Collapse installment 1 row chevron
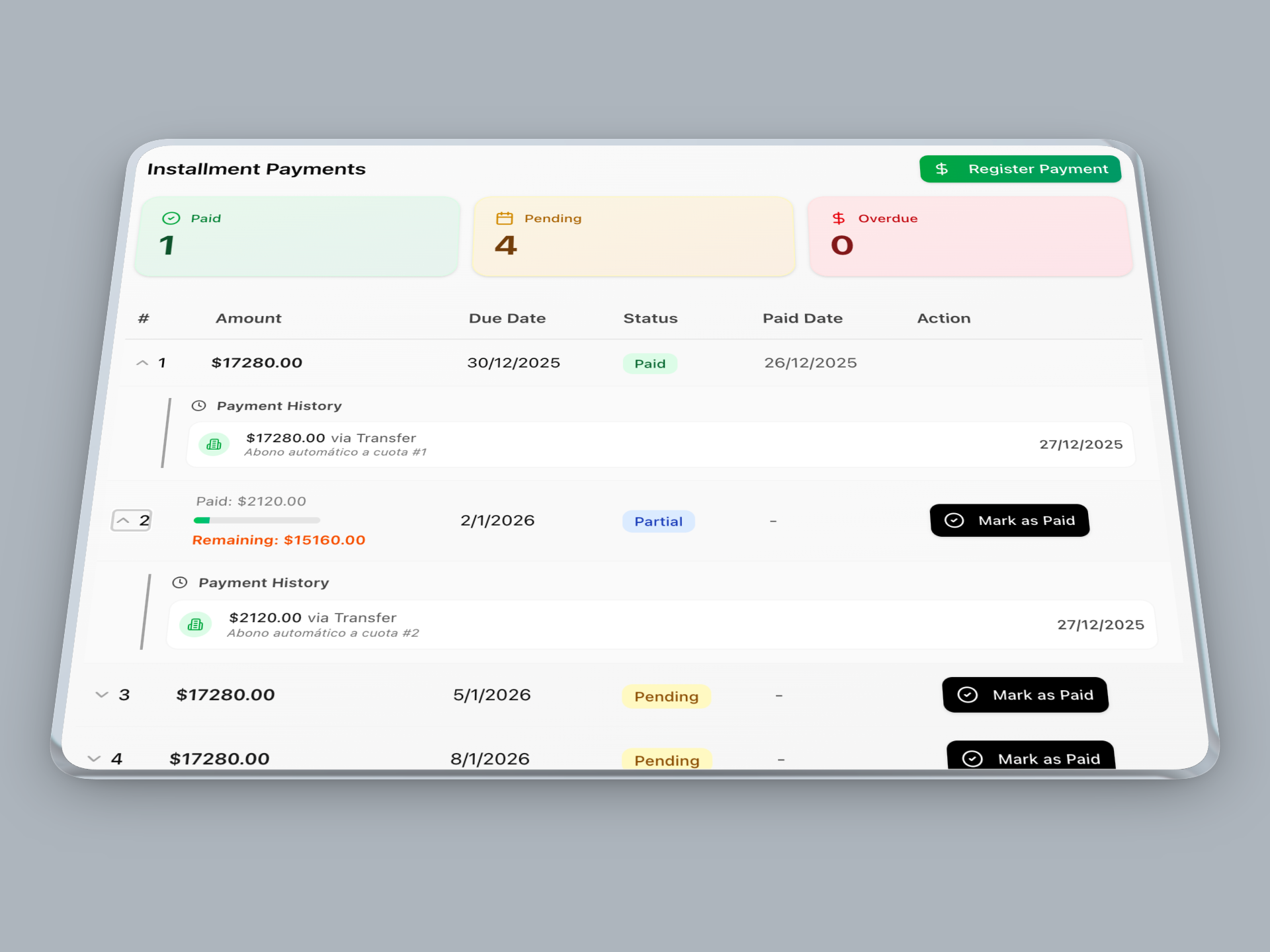This screenshot has height=952, width=1270. (142, 363)
